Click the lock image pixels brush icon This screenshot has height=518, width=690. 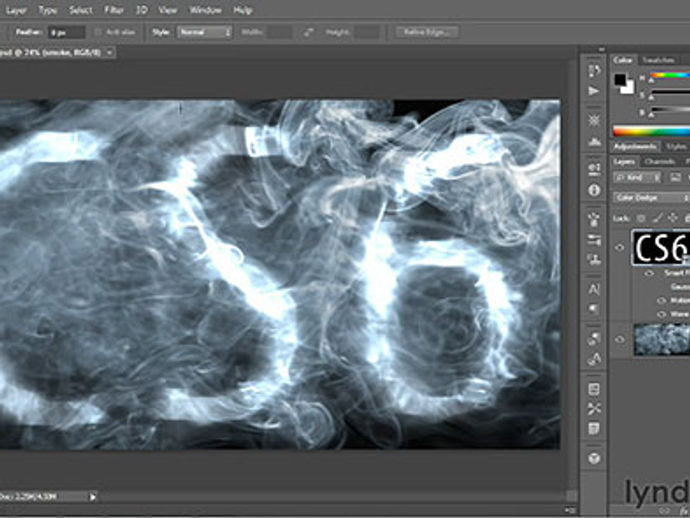657,218
